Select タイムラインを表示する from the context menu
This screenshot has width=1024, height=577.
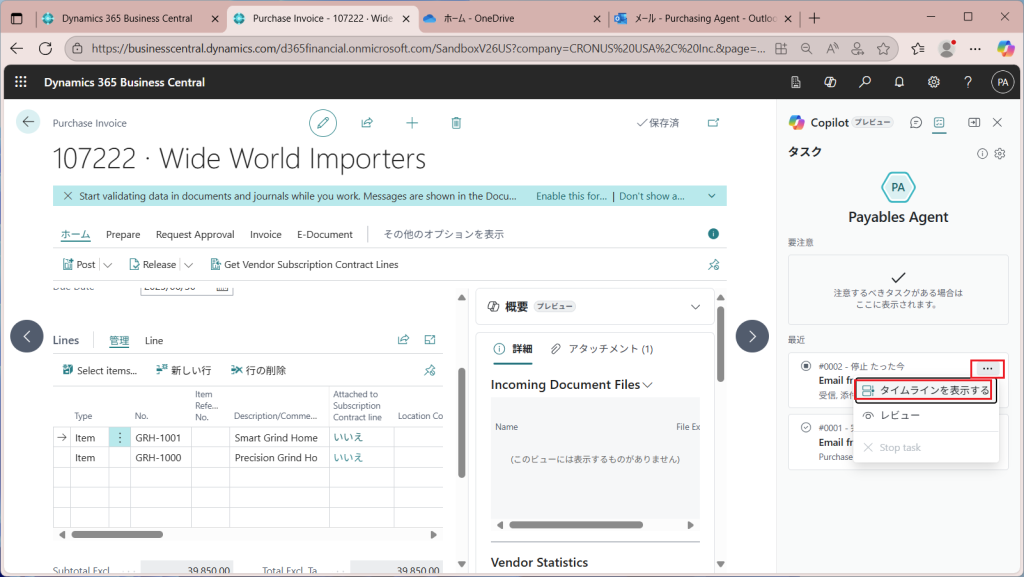tap(925, 390)
